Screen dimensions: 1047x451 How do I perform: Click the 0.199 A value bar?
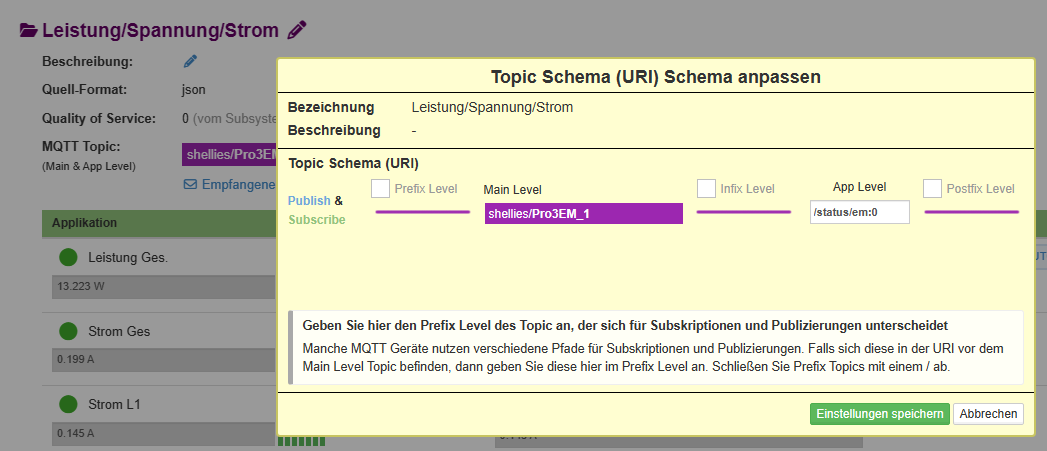(x=160, y=358)
